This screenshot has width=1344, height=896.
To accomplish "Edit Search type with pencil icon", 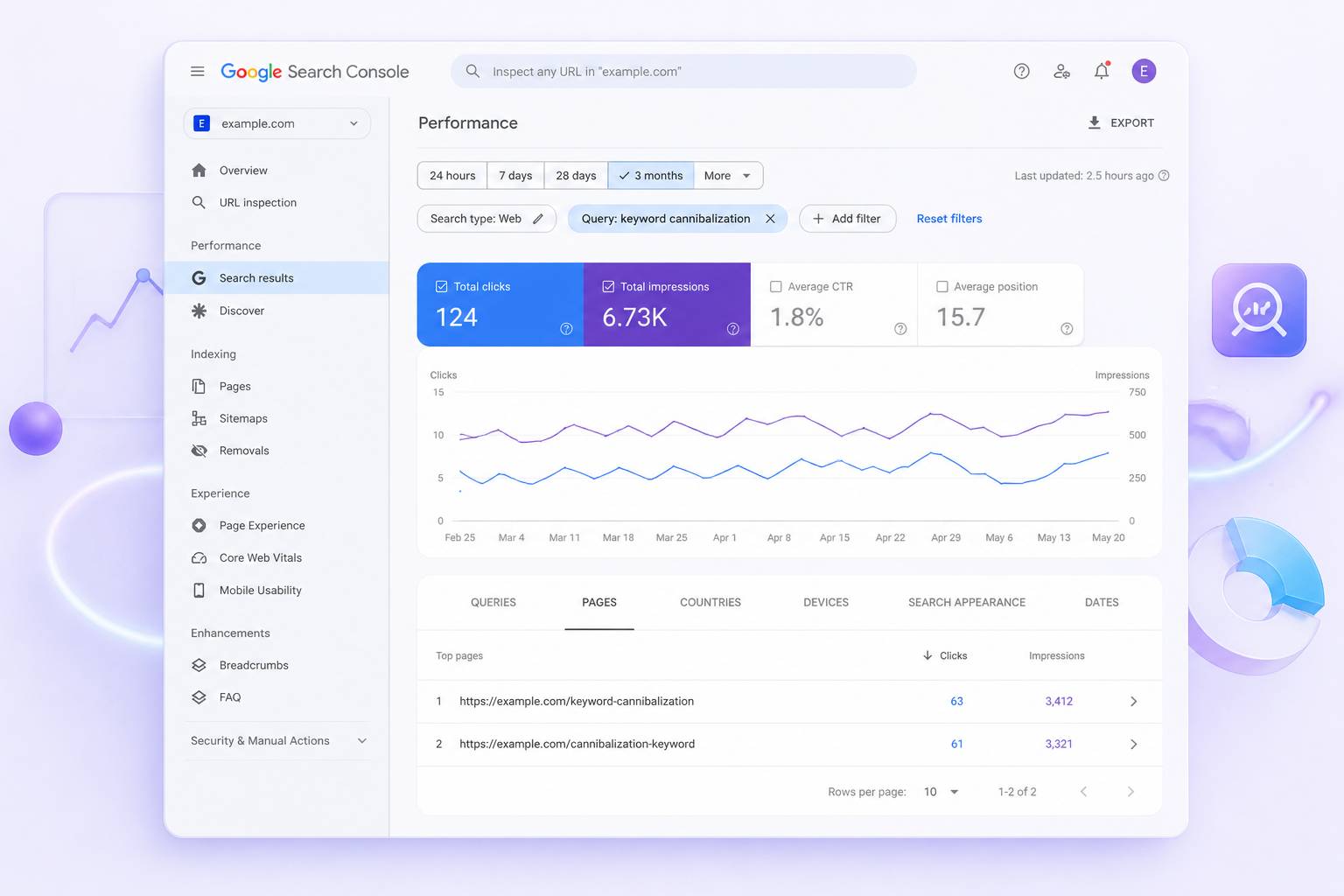I will (x=538, y=219).
